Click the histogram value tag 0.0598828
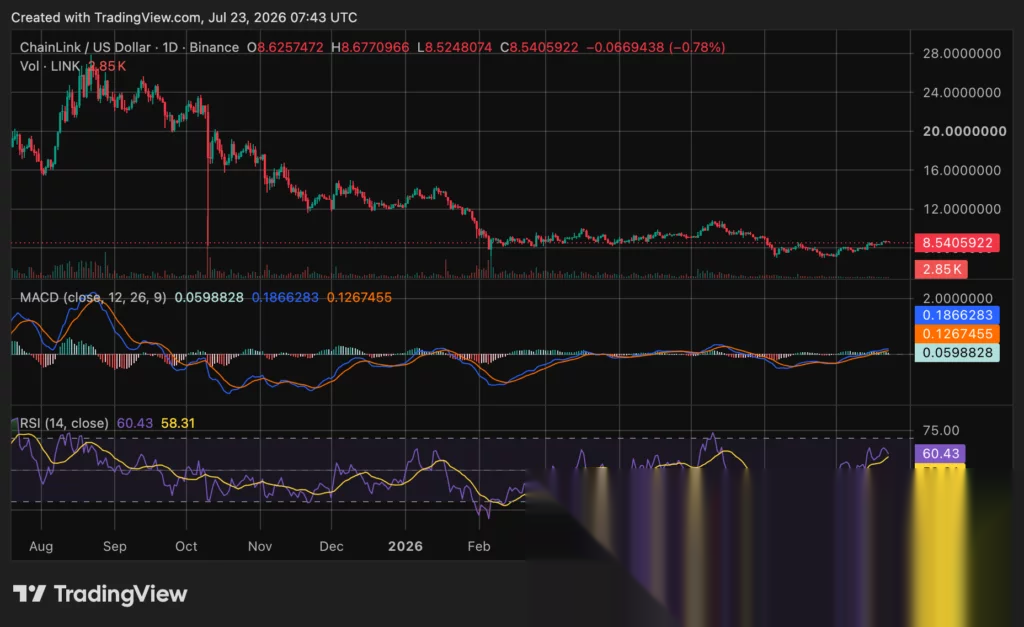The width and height of the screenshot is (1024, 627). point(957,353)
